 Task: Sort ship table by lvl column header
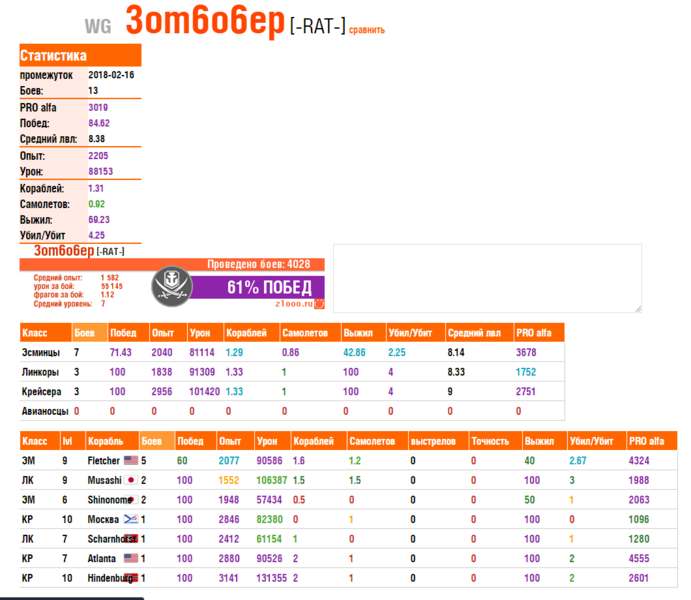73,441
